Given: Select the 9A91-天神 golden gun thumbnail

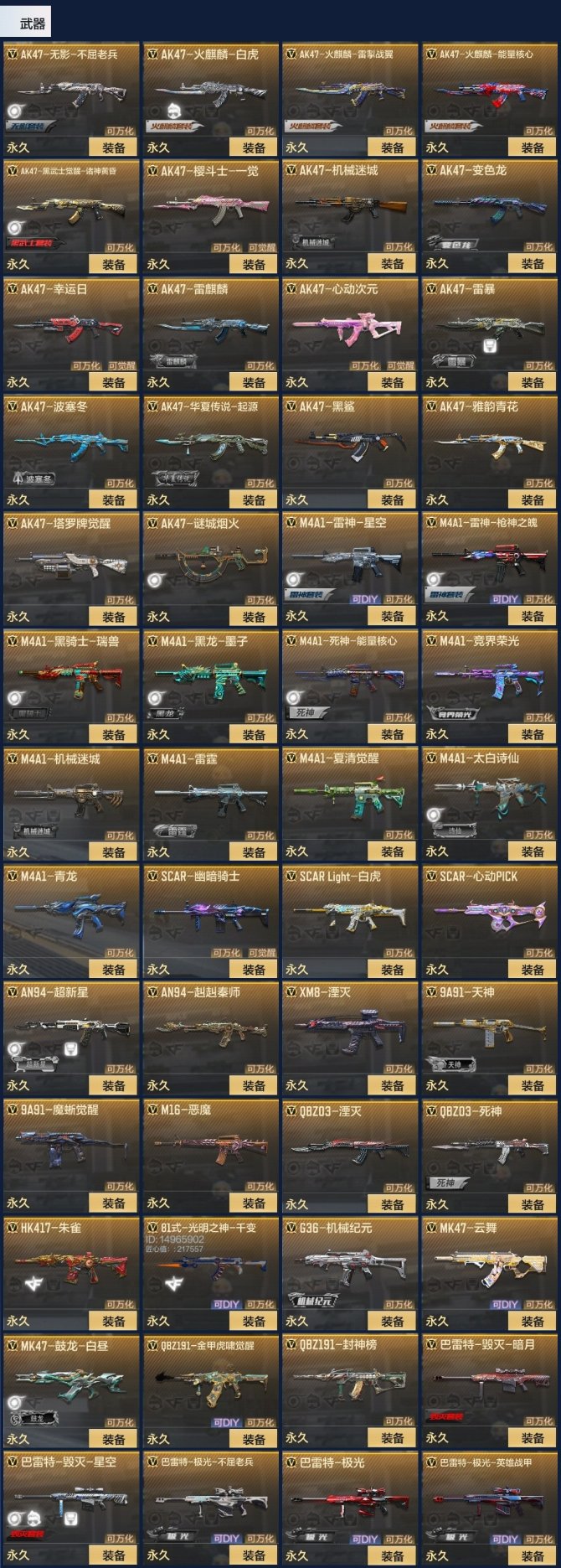Looking at the screenshot, I should pos(488,1032).
